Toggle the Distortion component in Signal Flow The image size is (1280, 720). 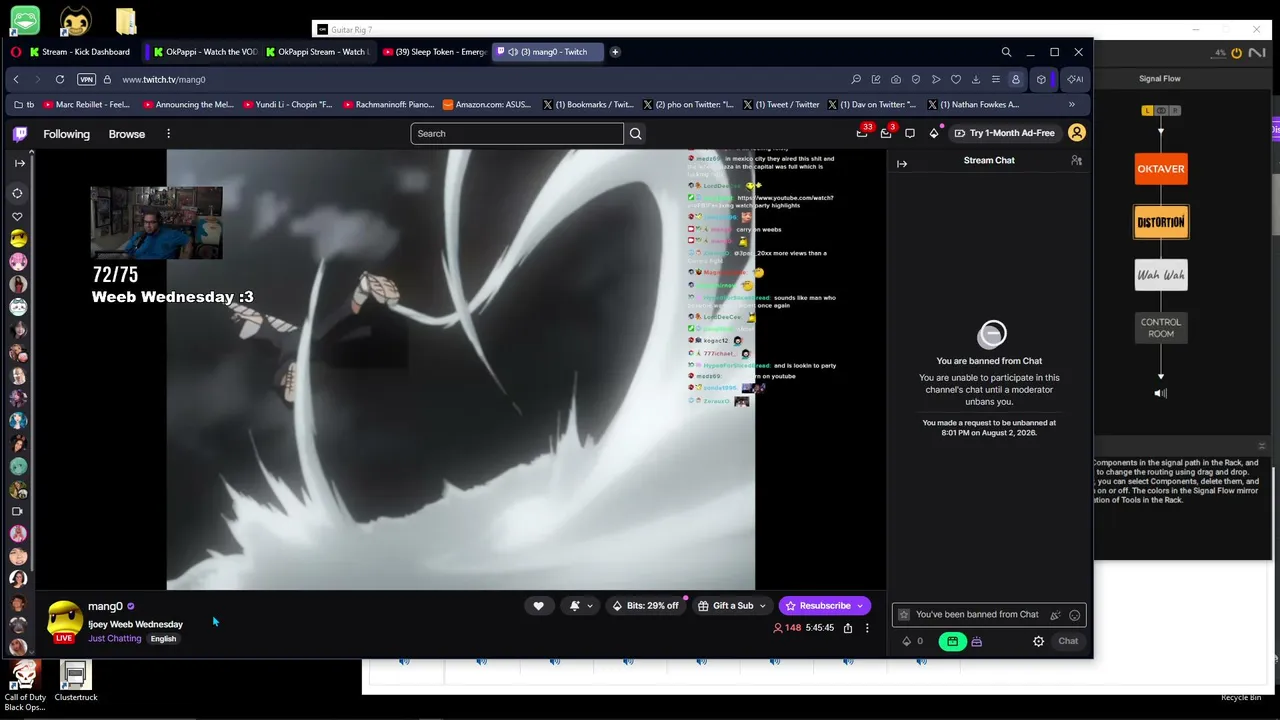1161,222
